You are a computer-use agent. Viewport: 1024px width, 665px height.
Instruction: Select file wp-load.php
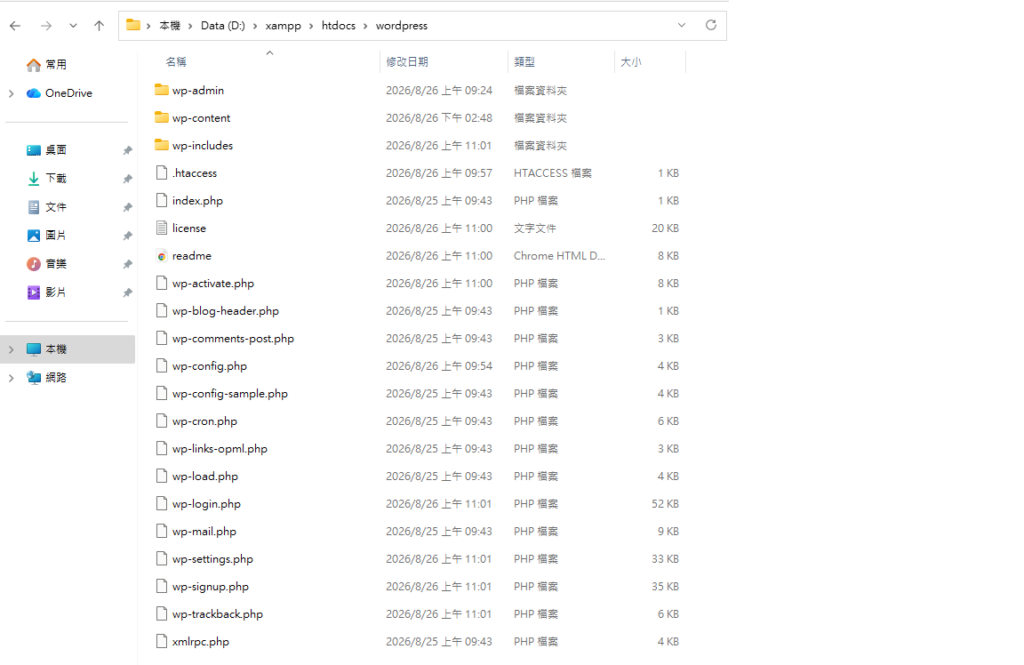tap(205, 476)
